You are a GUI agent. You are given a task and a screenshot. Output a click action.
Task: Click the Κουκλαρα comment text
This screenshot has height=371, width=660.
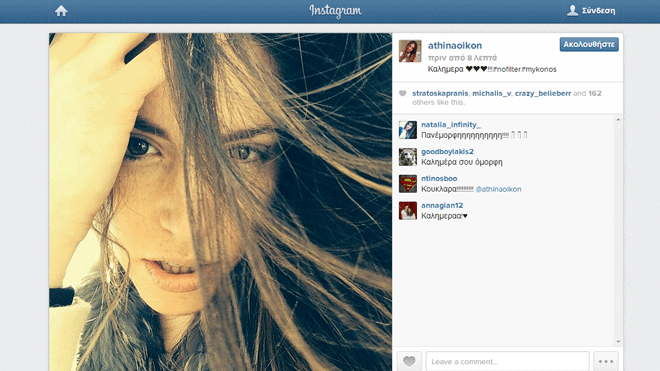tap(447, 190)
